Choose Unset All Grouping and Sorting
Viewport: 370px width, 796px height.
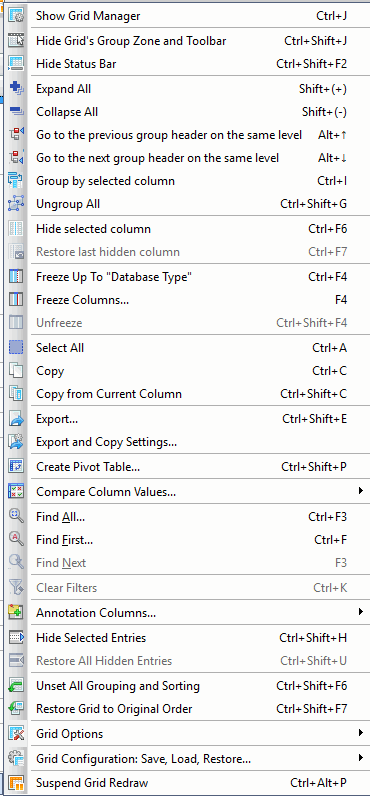[x=189, y=686]
